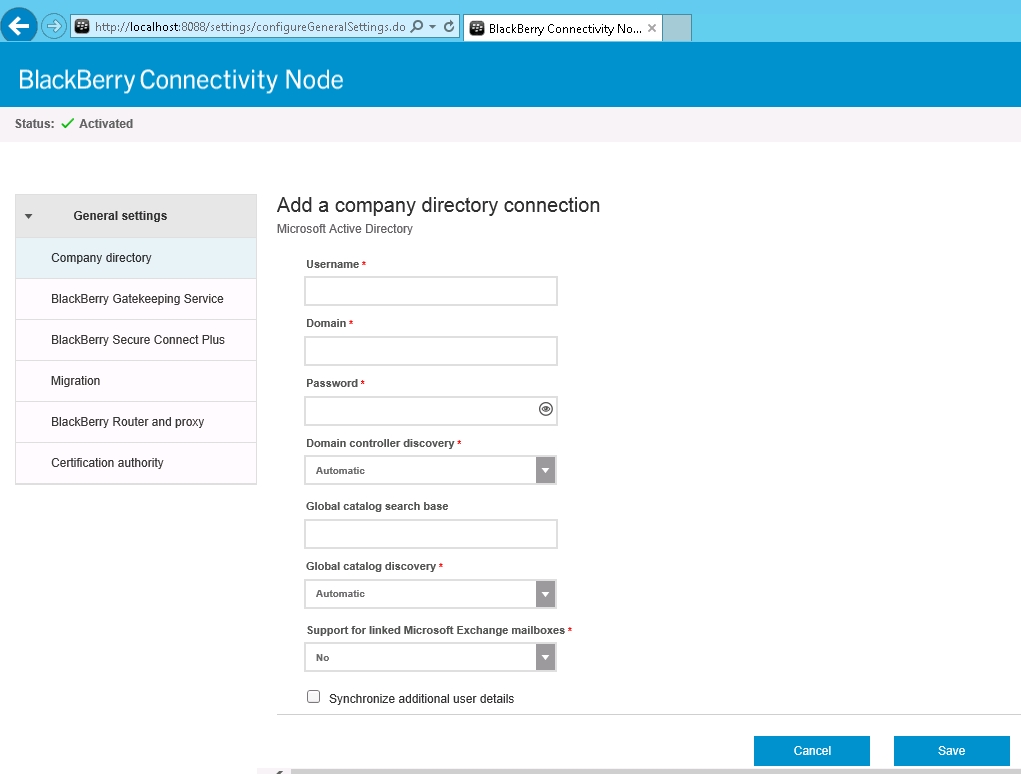The height and width of the screenshot is (774, 1021).
Task: Click the search magnifier icon in address bar
Action: tap(417, 27)
